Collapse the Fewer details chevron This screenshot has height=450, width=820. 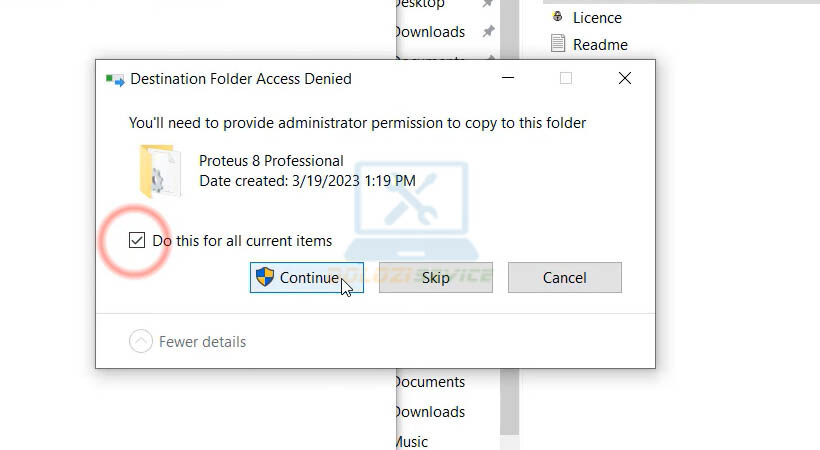(x=141, y=342)
